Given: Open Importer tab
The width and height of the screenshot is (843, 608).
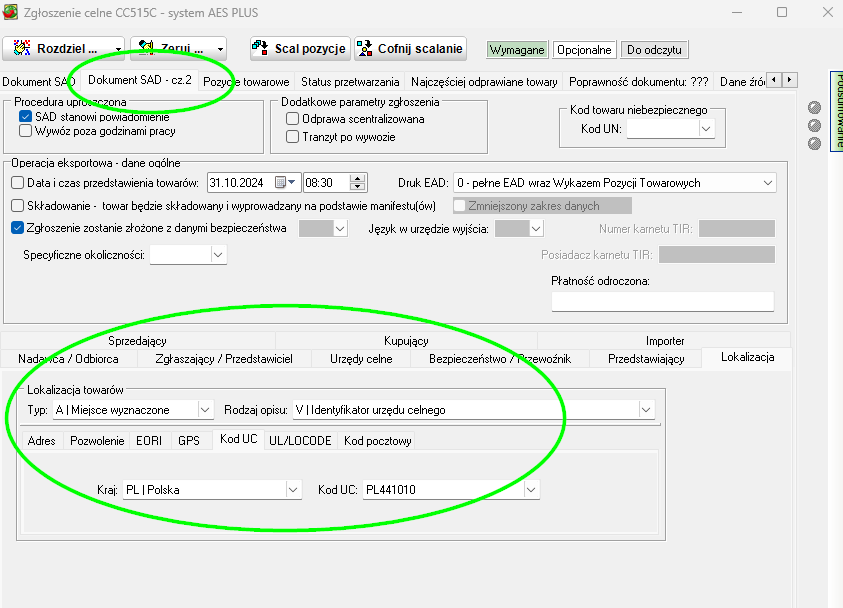Looking at the screenshot, I should point(665,341).
